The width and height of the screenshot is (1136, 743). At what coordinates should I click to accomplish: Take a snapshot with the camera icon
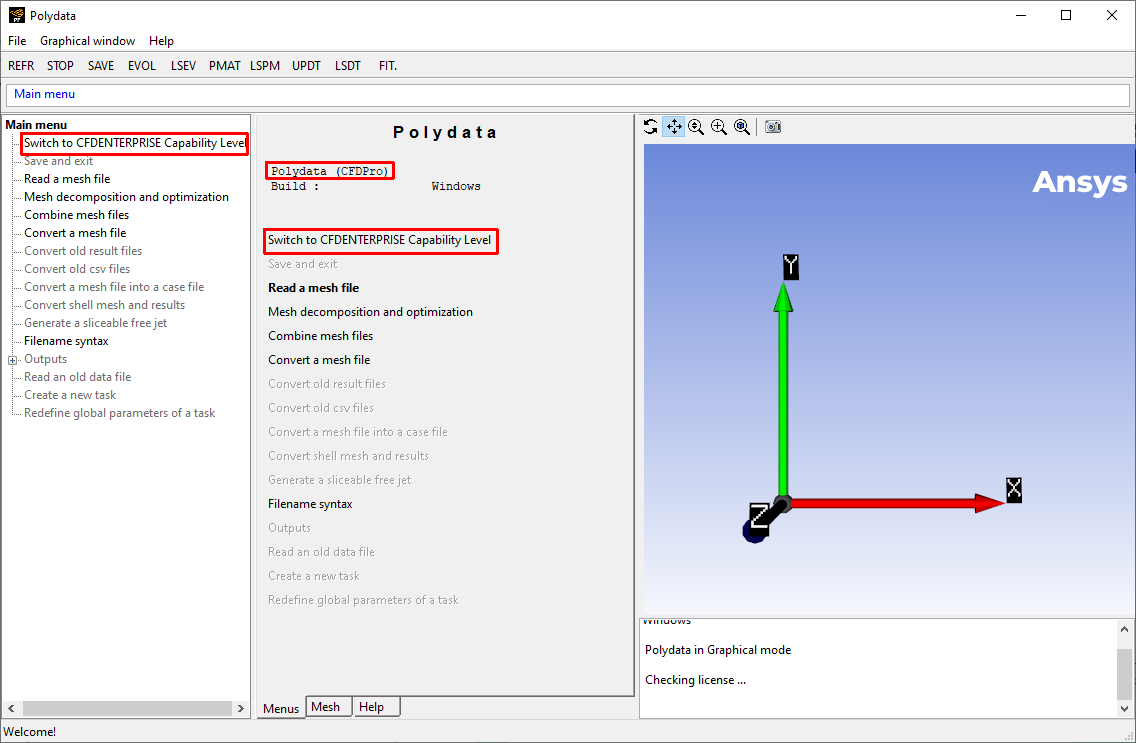(x=773, y=126)
